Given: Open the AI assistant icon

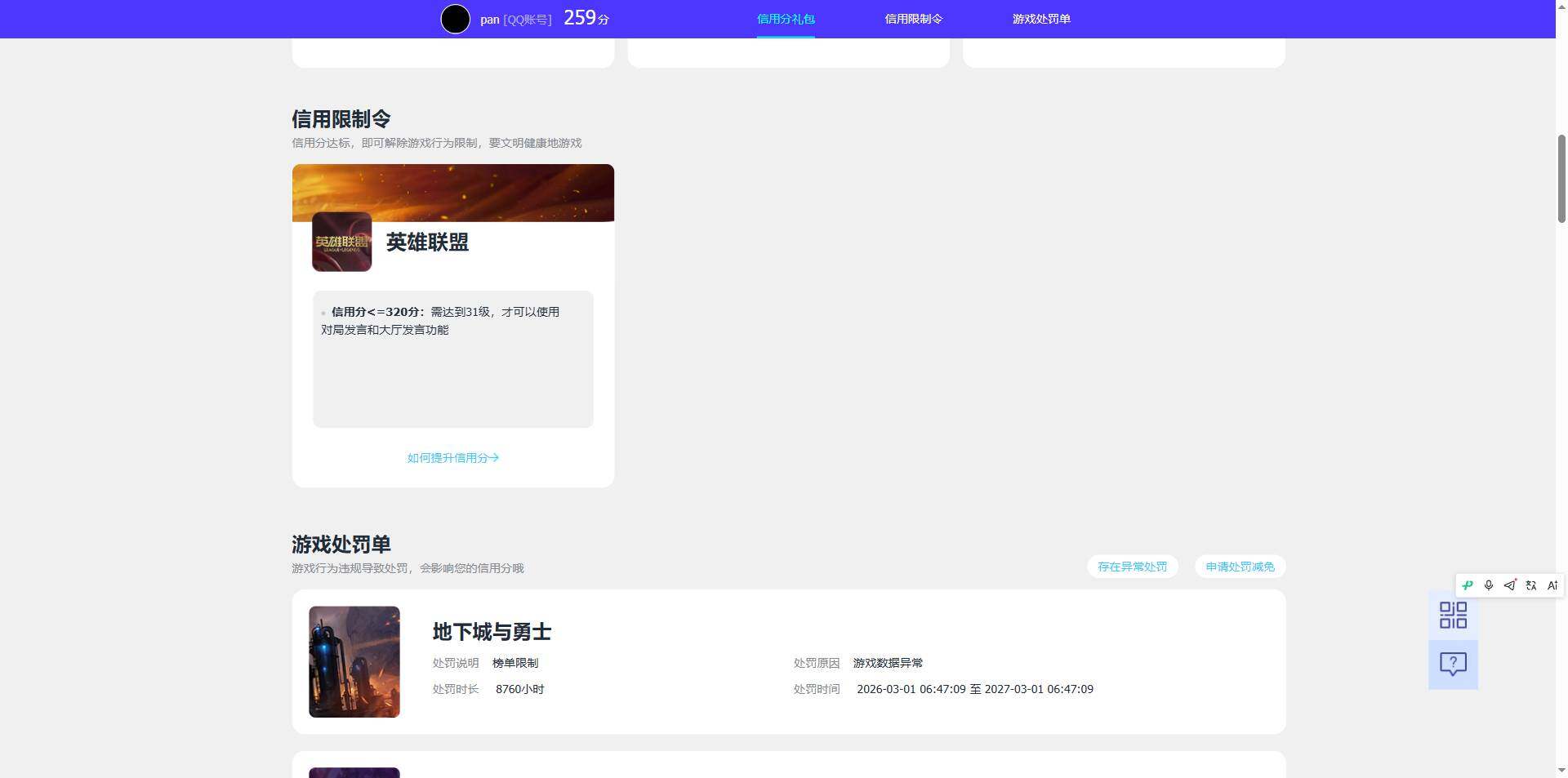Looking at the screenshot, I should [x=1552, y=585].
